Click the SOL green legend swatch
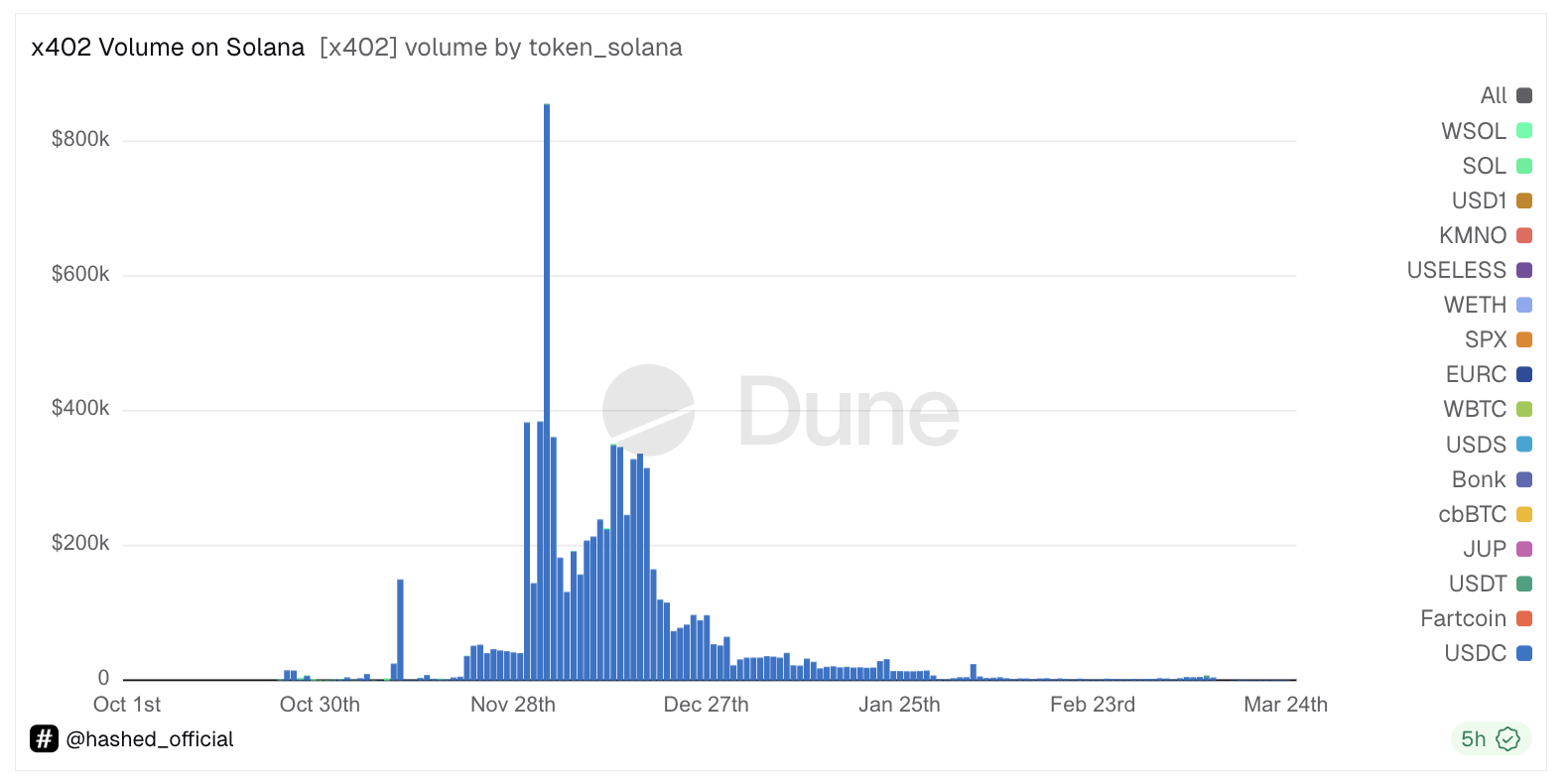 (1524, 166)
